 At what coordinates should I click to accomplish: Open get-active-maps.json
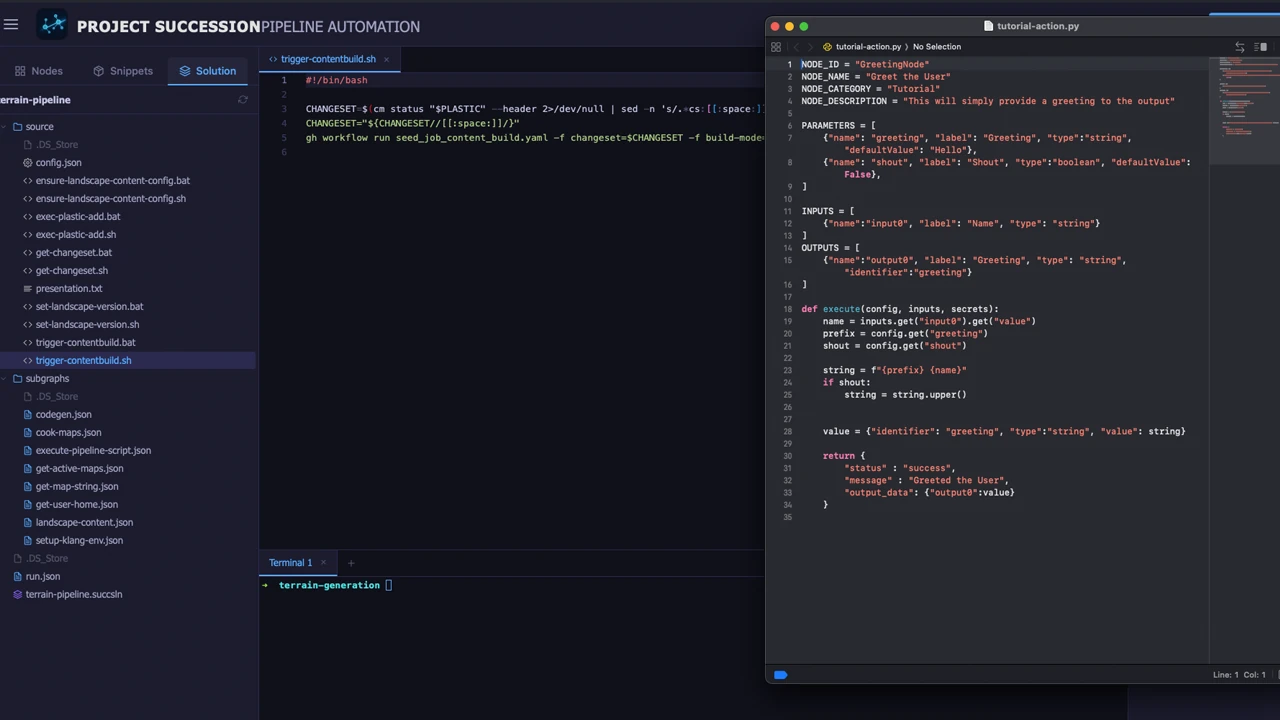coord(79,469)
